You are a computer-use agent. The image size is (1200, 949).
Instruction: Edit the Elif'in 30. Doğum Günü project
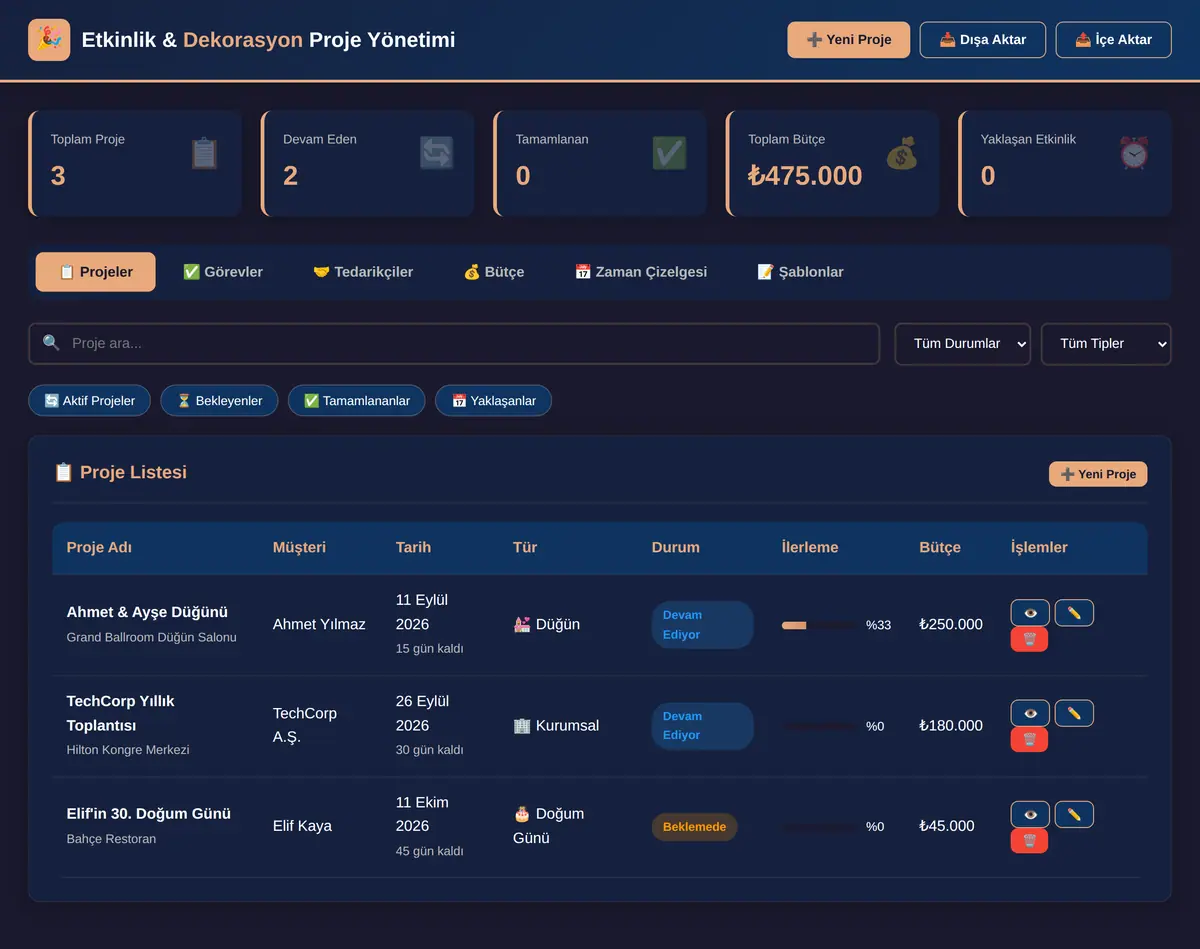pos(1074,815)
